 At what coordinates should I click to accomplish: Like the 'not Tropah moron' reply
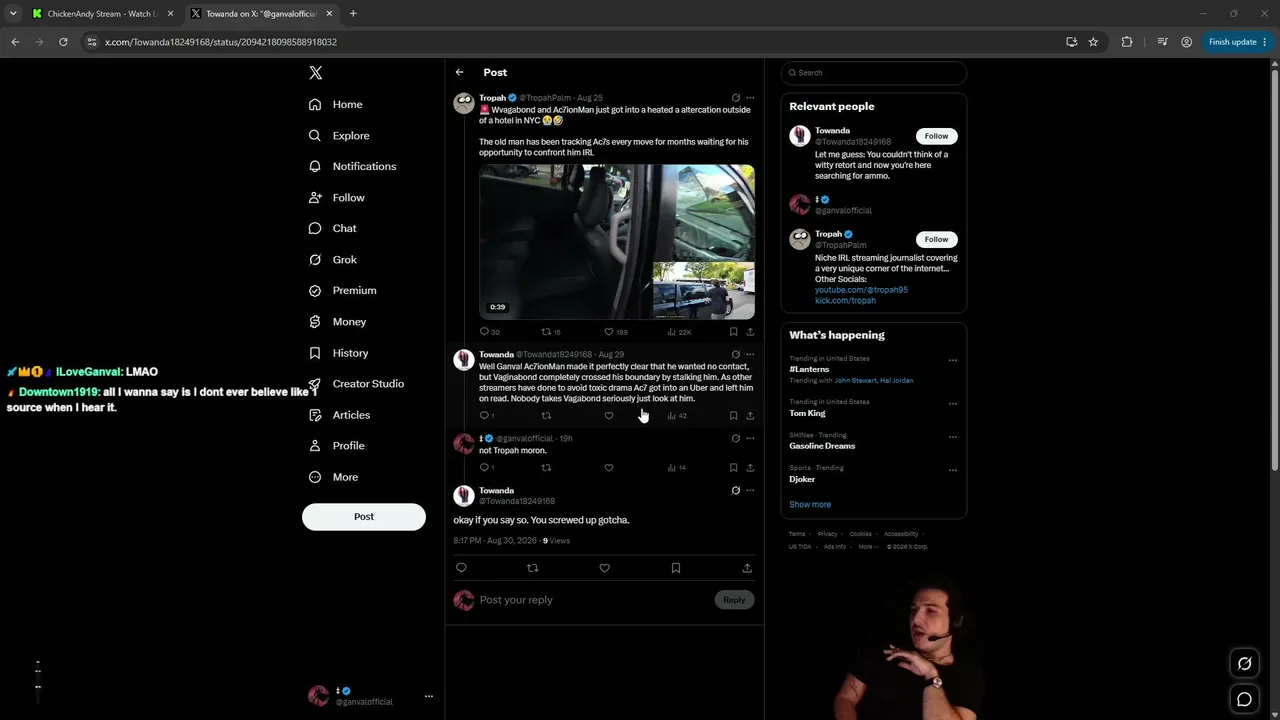point(609,468)
